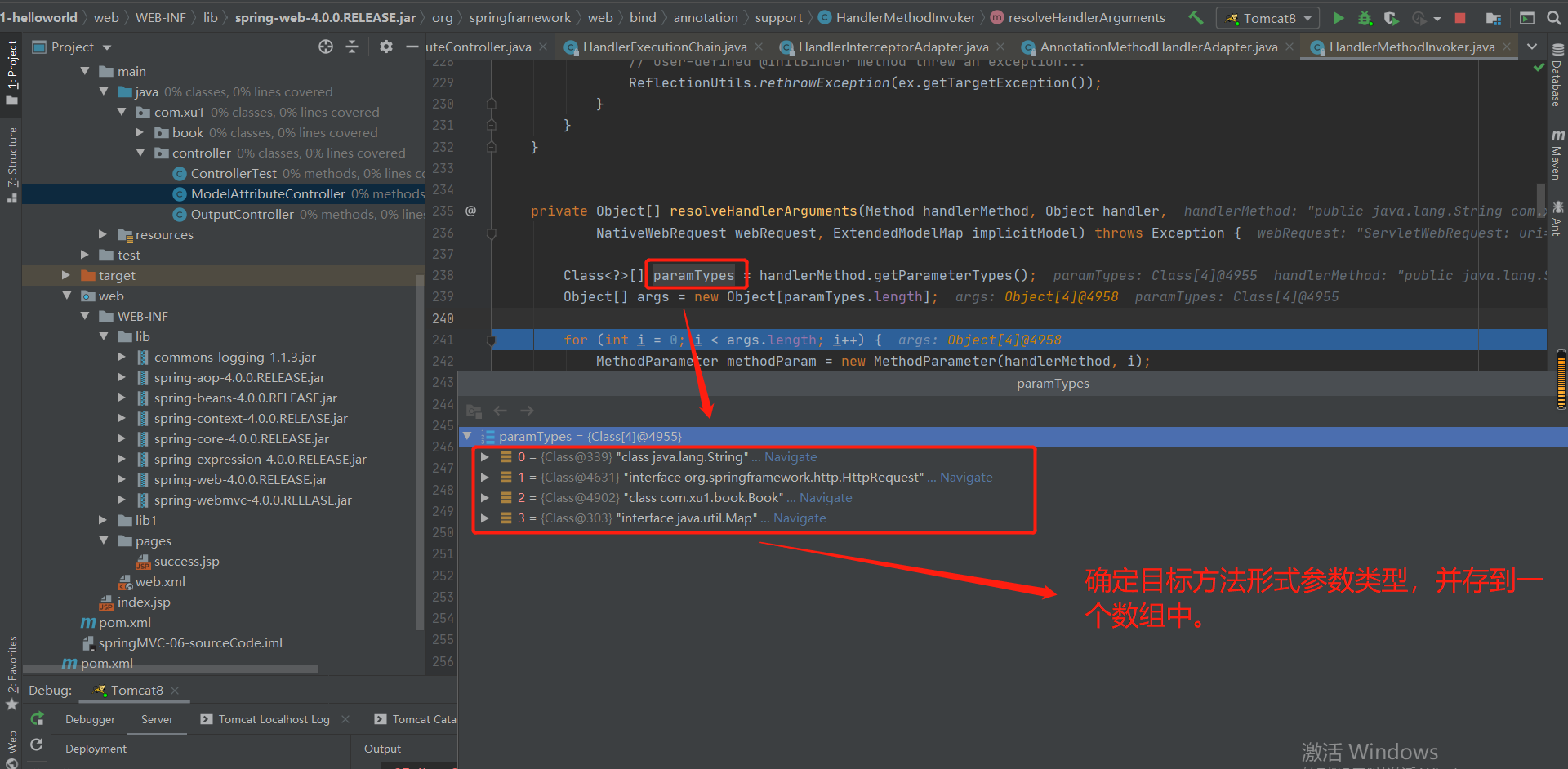
Task: Navigate to java.util.Map interface link
Action: tap(800, 518)
